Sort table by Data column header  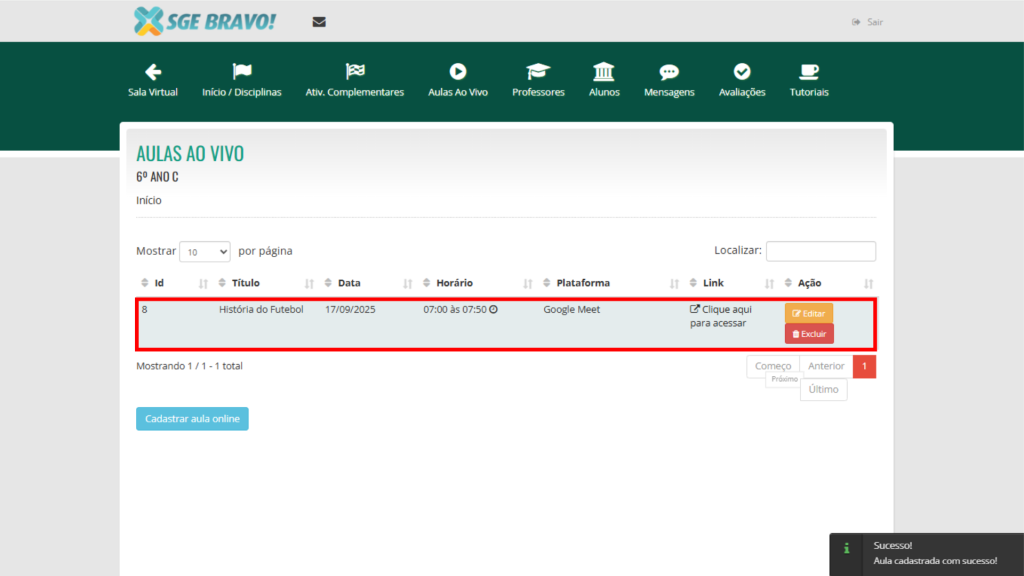[349, 283]
